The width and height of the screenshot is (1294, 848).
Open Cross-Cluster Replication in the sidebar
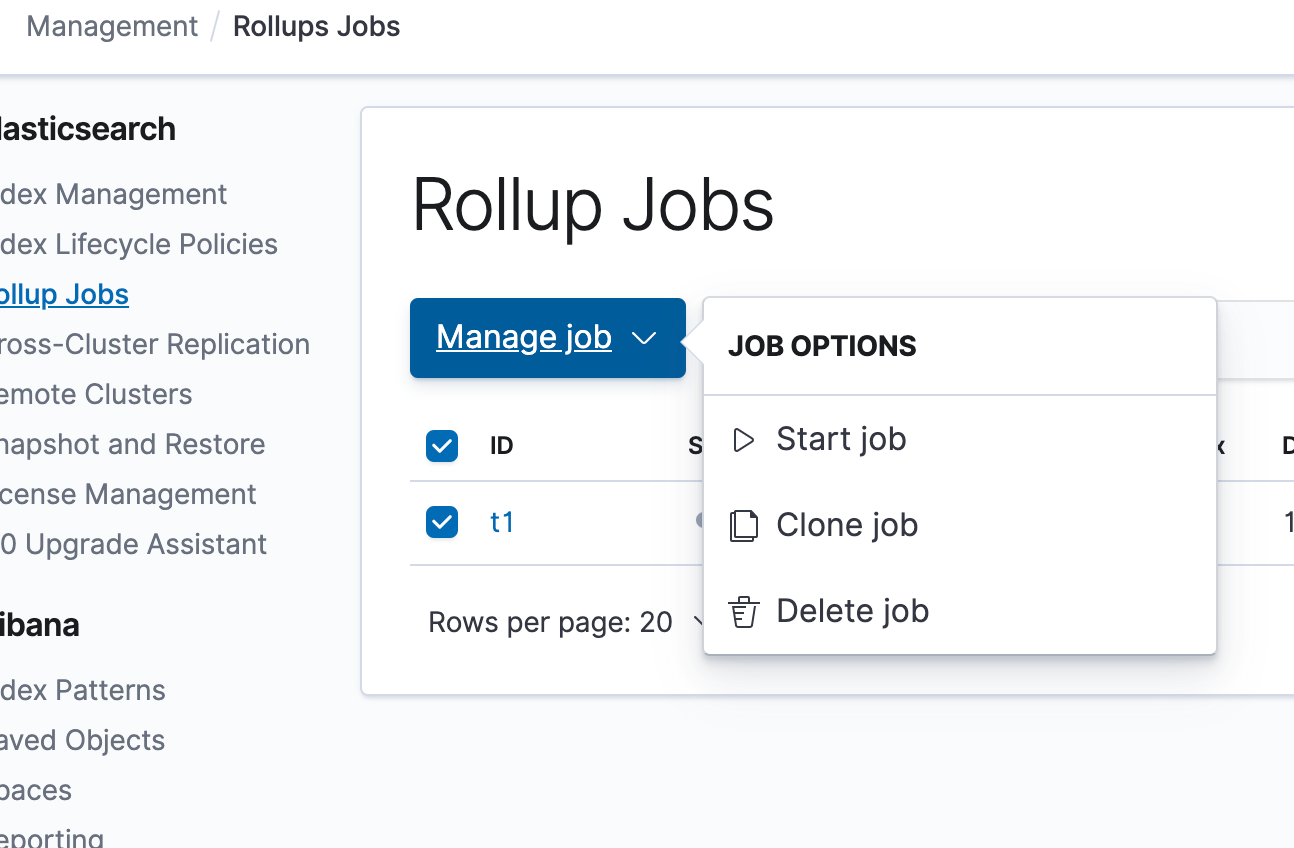[x=154, y=344]
